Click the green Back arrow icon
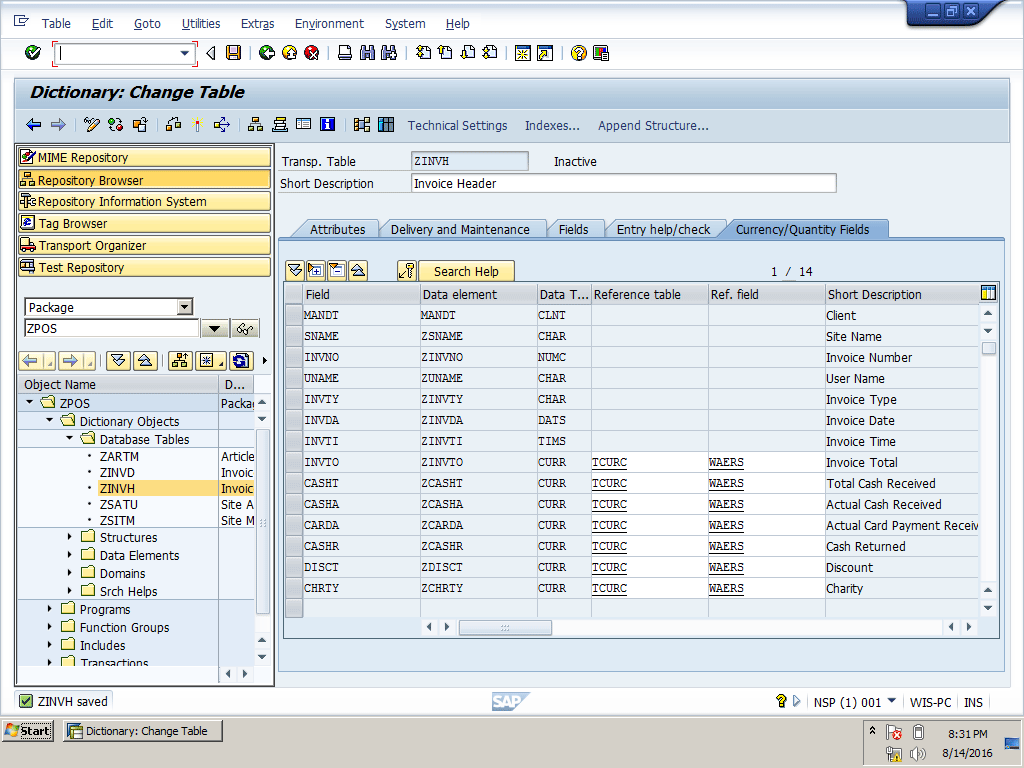The width and height of the screenshot is (1024, 768). click(x=266, y=53)
